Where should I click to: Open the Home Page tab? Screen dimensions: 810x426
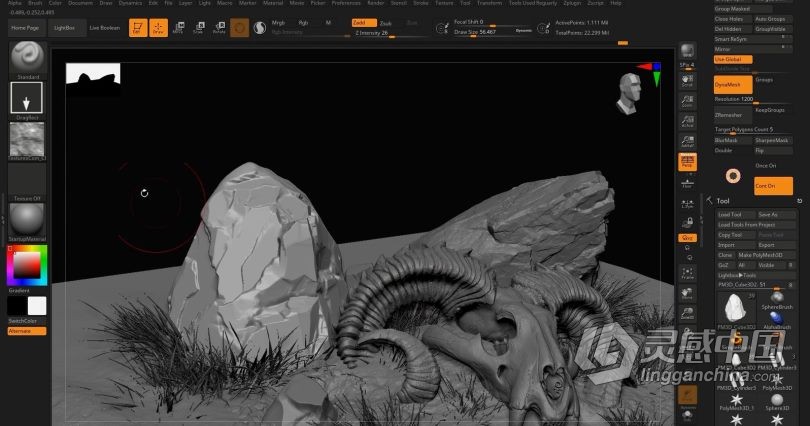tap(25, 28)
